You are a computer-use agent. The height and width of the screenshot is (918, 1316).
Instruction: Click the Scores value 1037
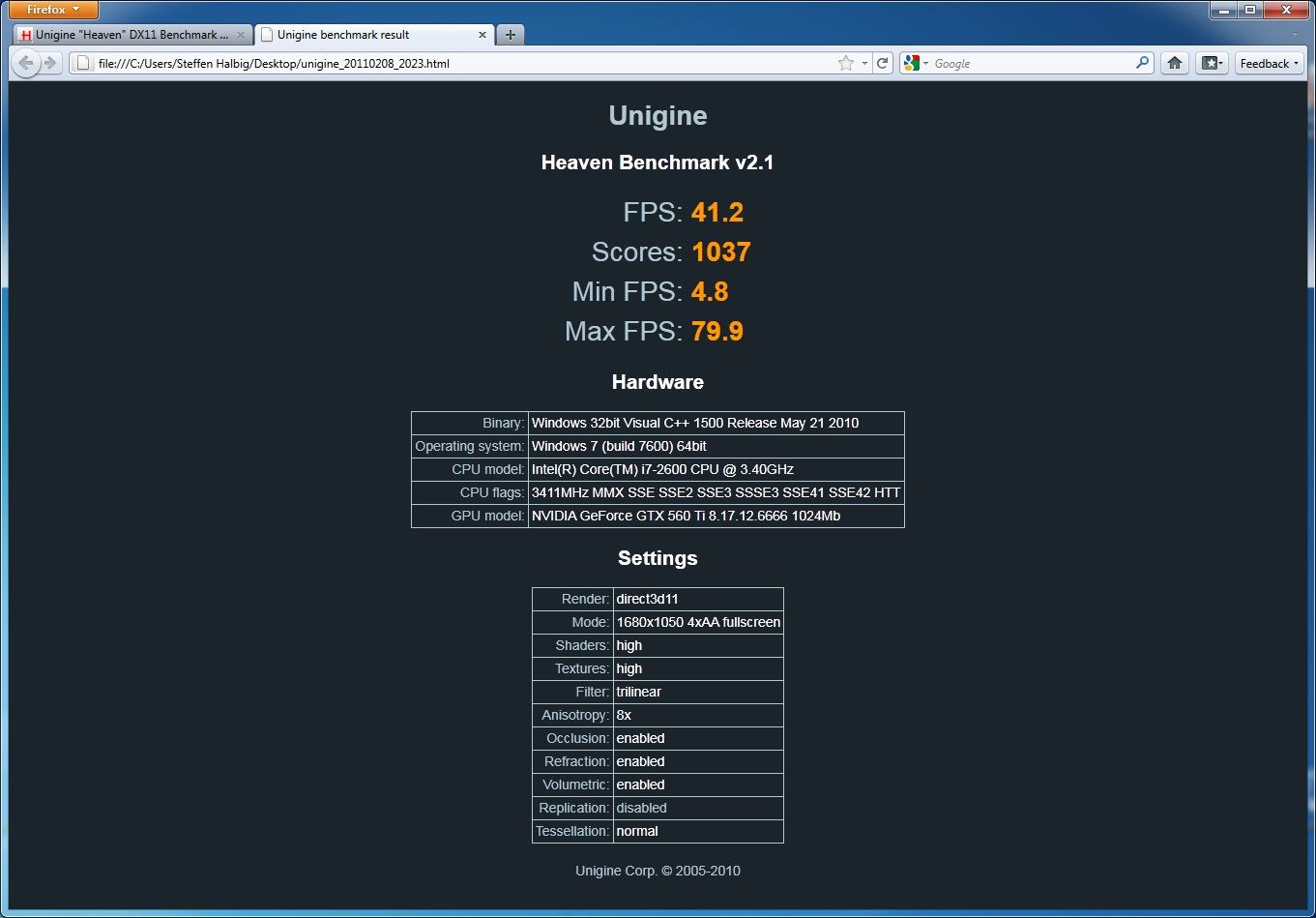(721, 252)
